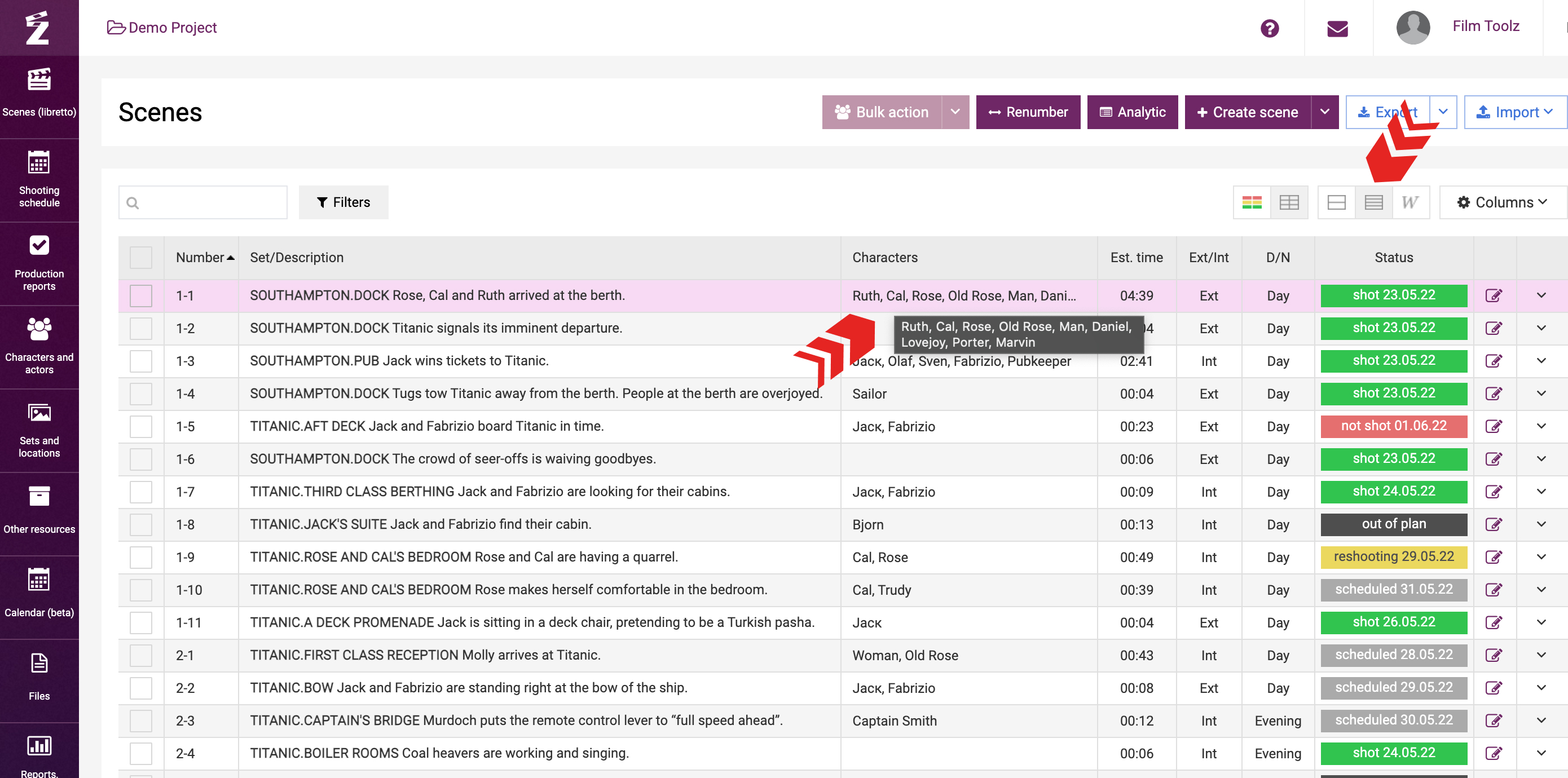Open the Import dropdown

[1515, 112]
